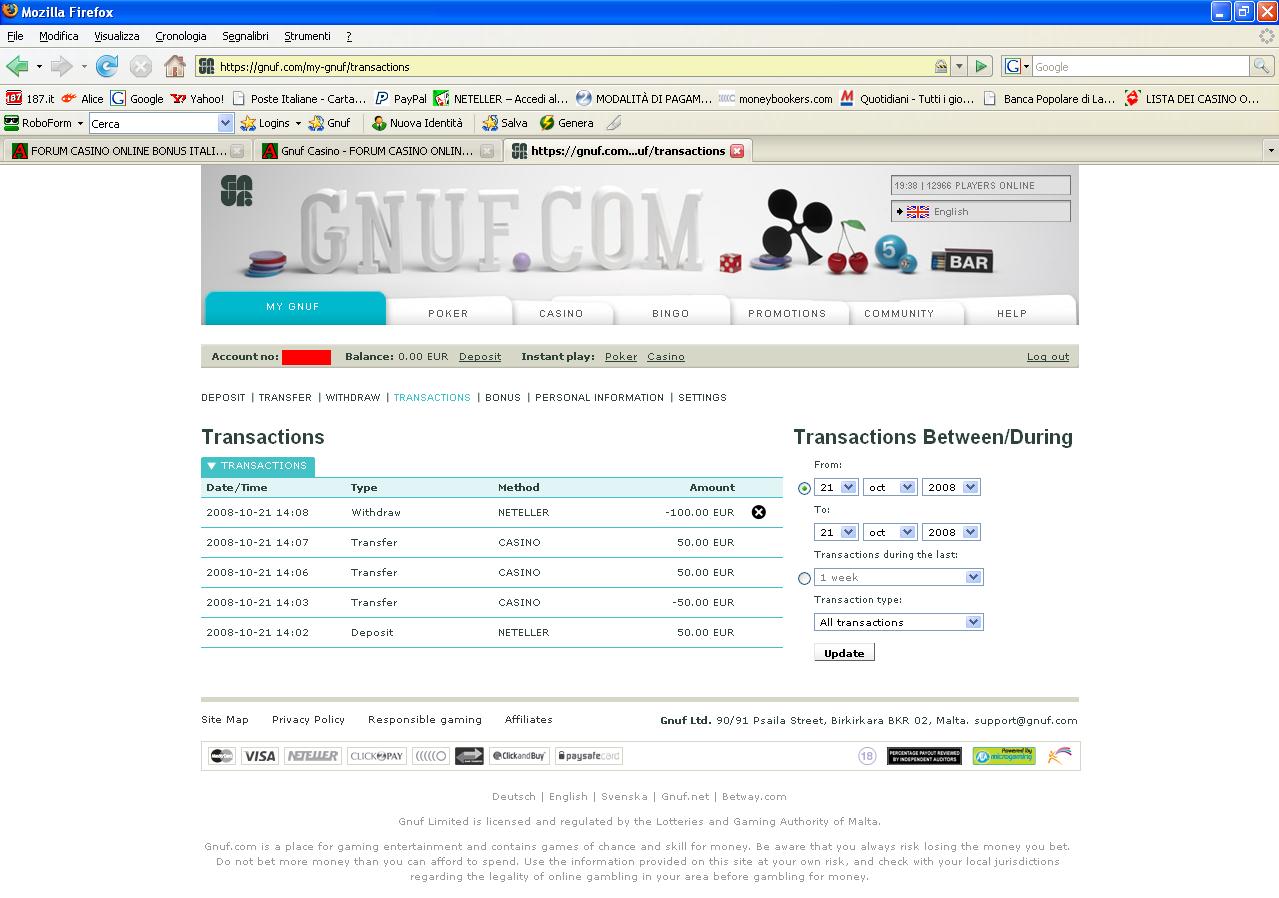This screenshot has height=898, width=1279.
Task: Switch to the POKER site tab
Action: (448, 312)
